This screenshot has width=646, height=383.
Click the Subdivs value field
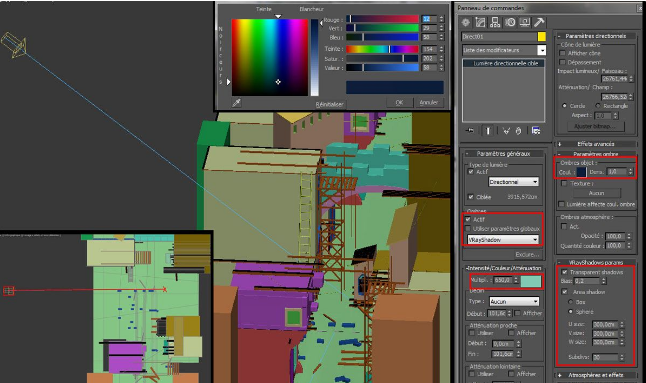click(605, 357)
